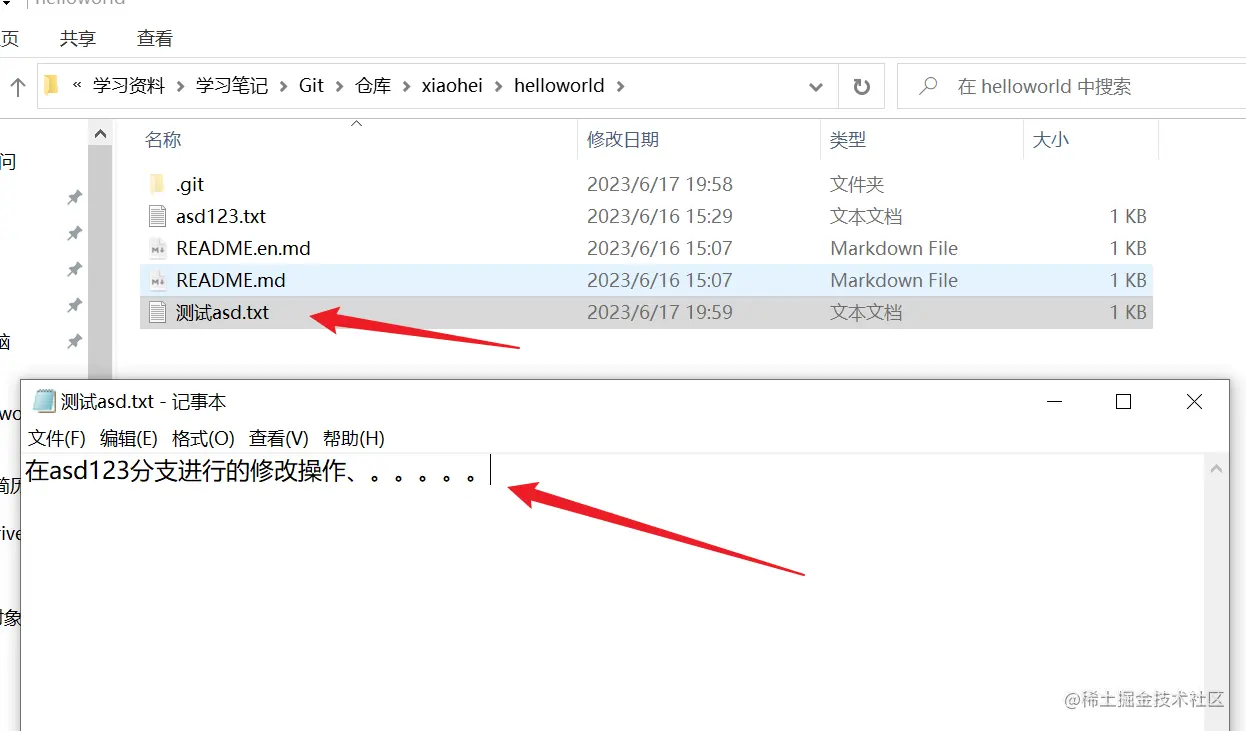Open Notepad 查看(V) menu
The image size is (1246, 731).
[x=278, y=438]
